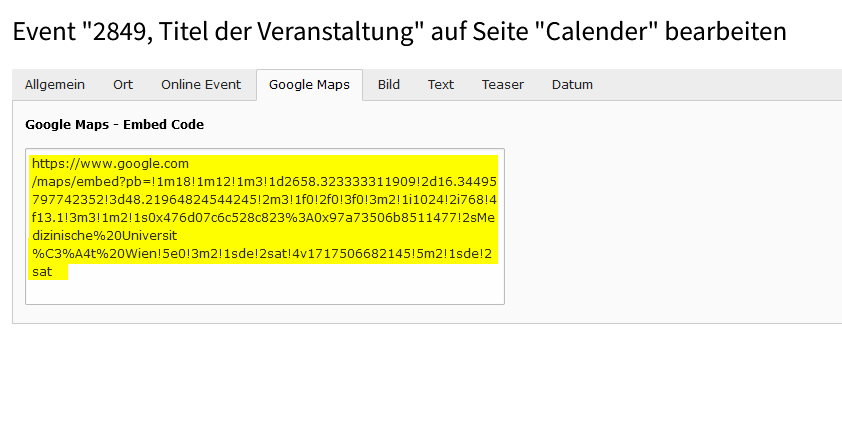
Task: Click the page heading 'Event 2849' title
Action: pos(399,31)
